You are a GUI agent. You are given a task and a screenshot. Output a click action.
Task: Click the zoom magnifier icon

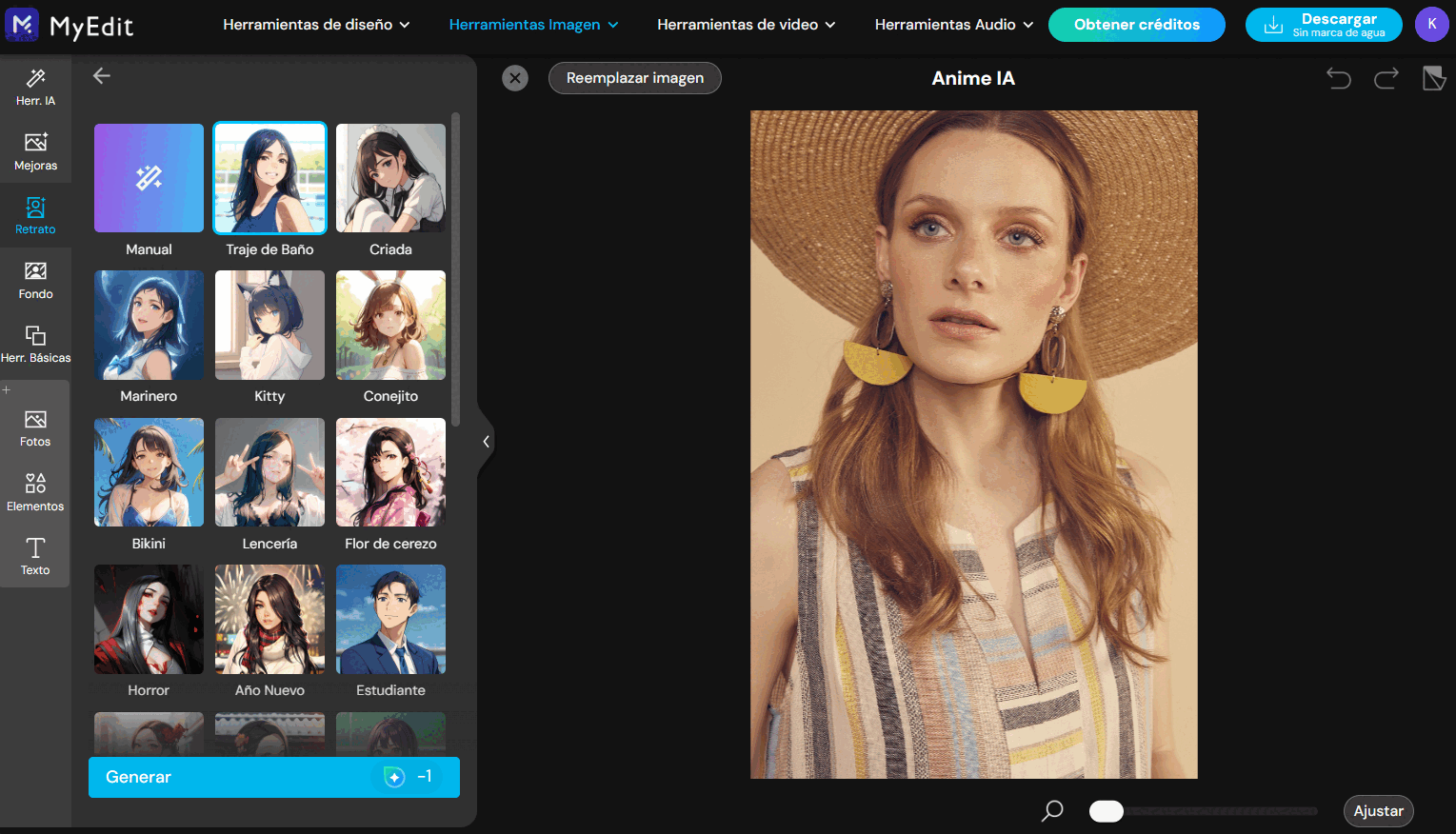pyautogui.click(x=1052, y=811)
